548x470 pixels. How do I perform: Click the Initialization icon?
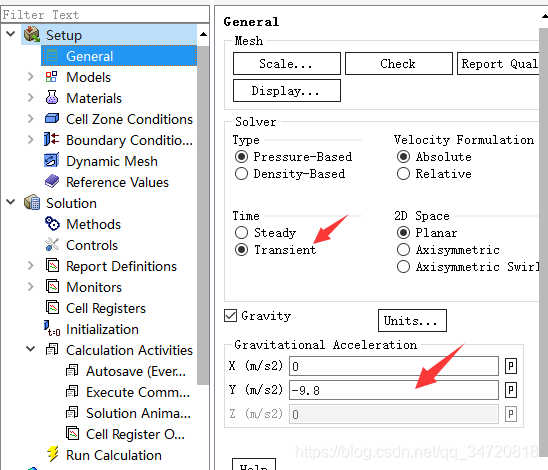[x=52, y=328]
